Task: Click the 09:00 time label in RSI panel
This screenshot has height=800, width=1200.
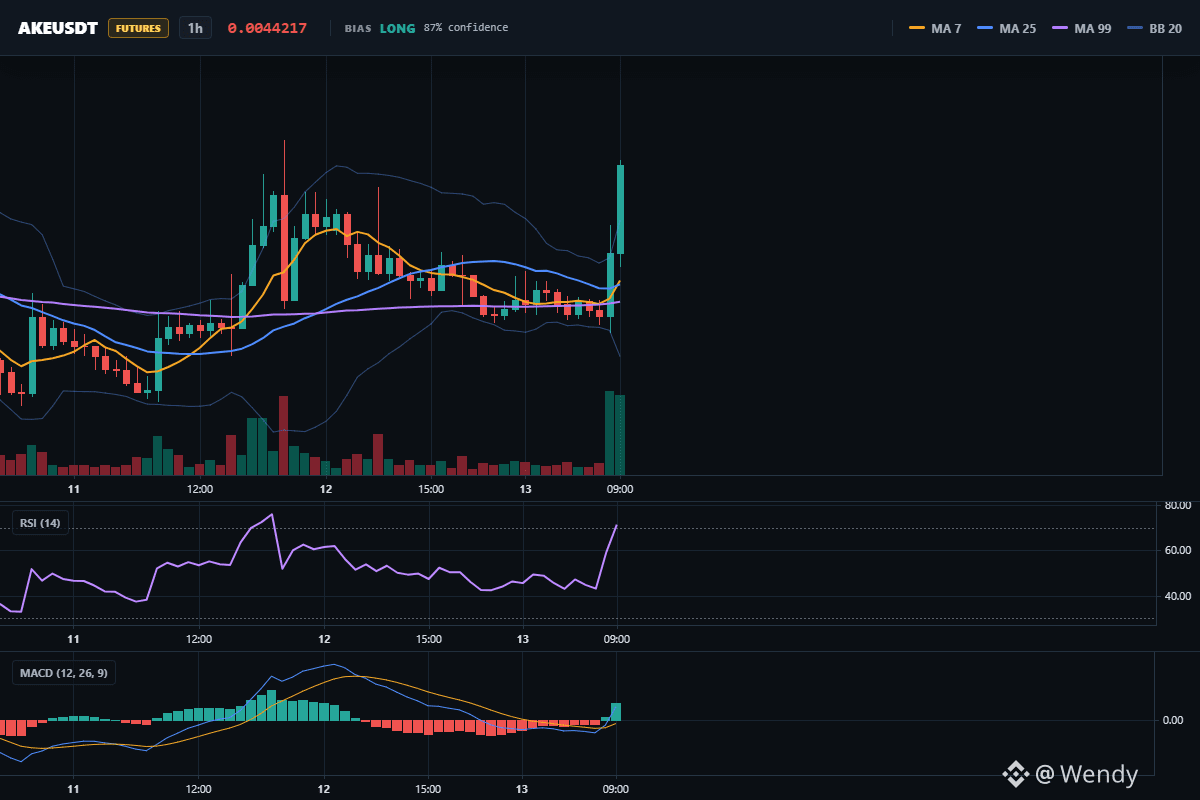Action: pos(616,638)
